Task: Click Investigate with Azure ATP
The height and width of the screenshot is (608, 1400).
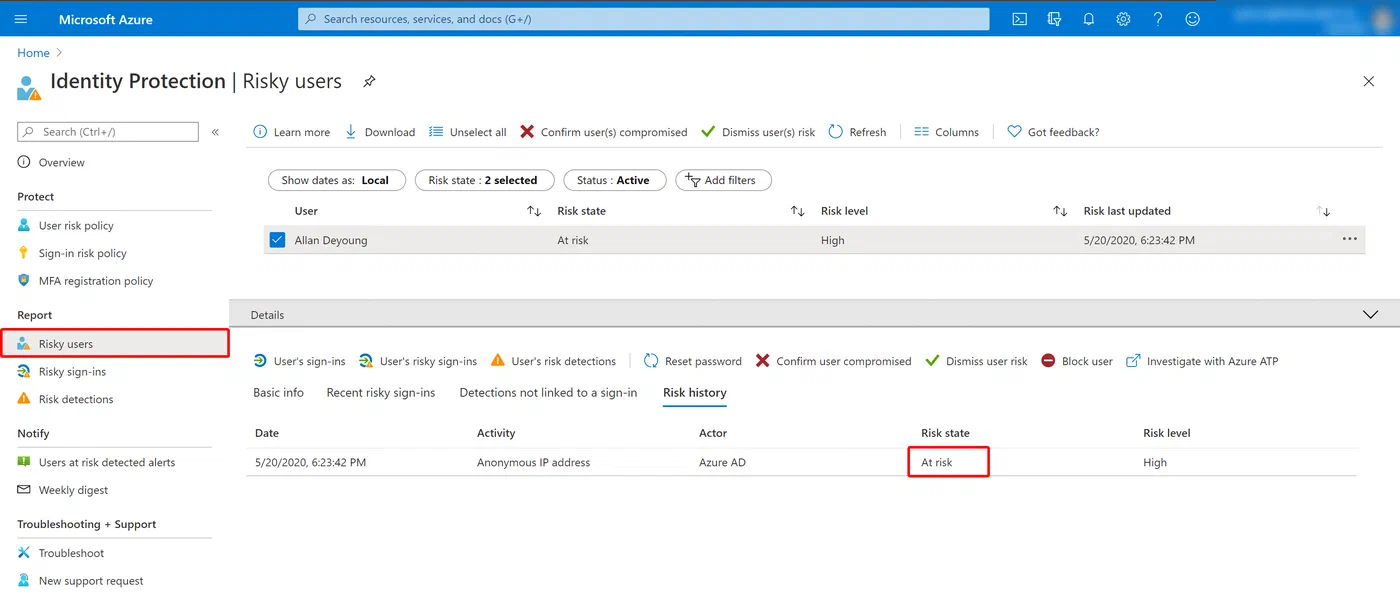Action: (1202, 361)
